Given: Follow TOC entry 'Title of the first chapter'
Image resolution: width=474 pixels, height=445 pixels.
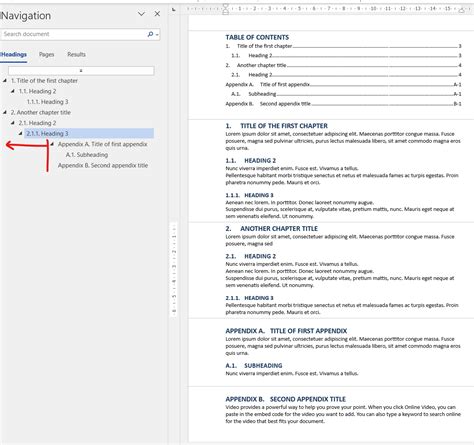Looking at the screenshot, I should coord(343,46).
